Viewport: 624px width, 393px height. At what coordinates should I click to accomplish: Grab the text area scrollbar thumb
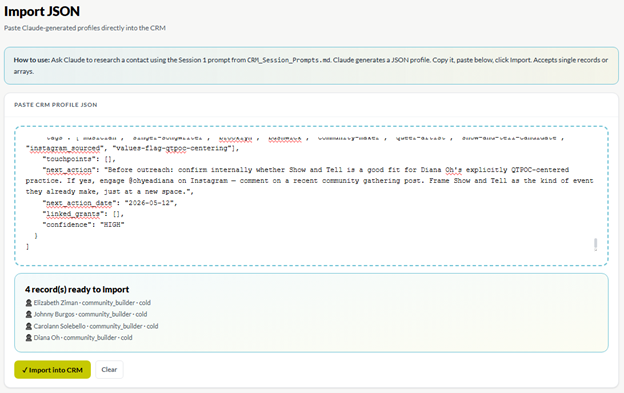coord(595,244)
